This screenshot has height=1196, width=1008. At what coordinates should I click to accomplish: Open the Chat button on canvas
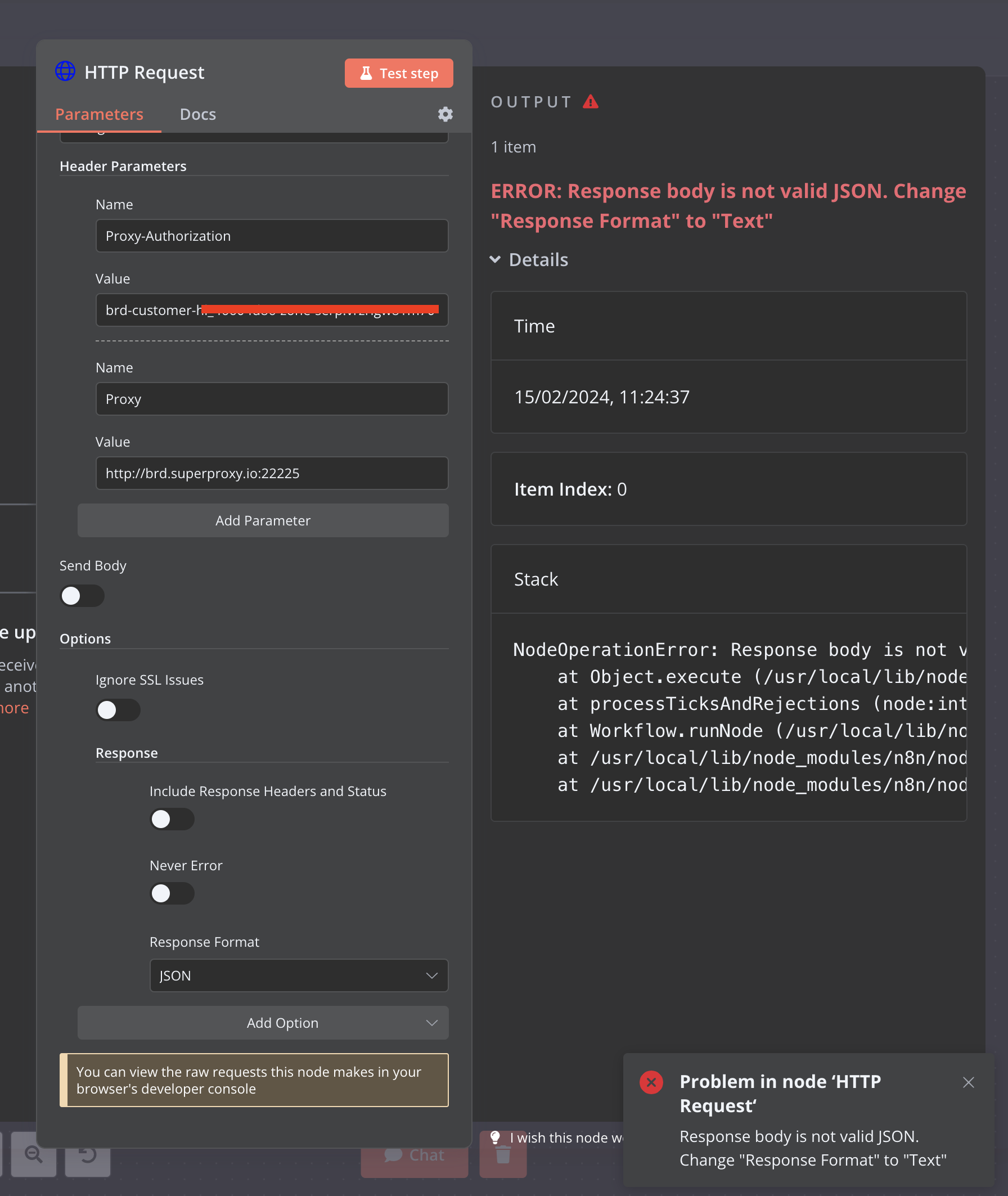click(x=415, y=1155)
